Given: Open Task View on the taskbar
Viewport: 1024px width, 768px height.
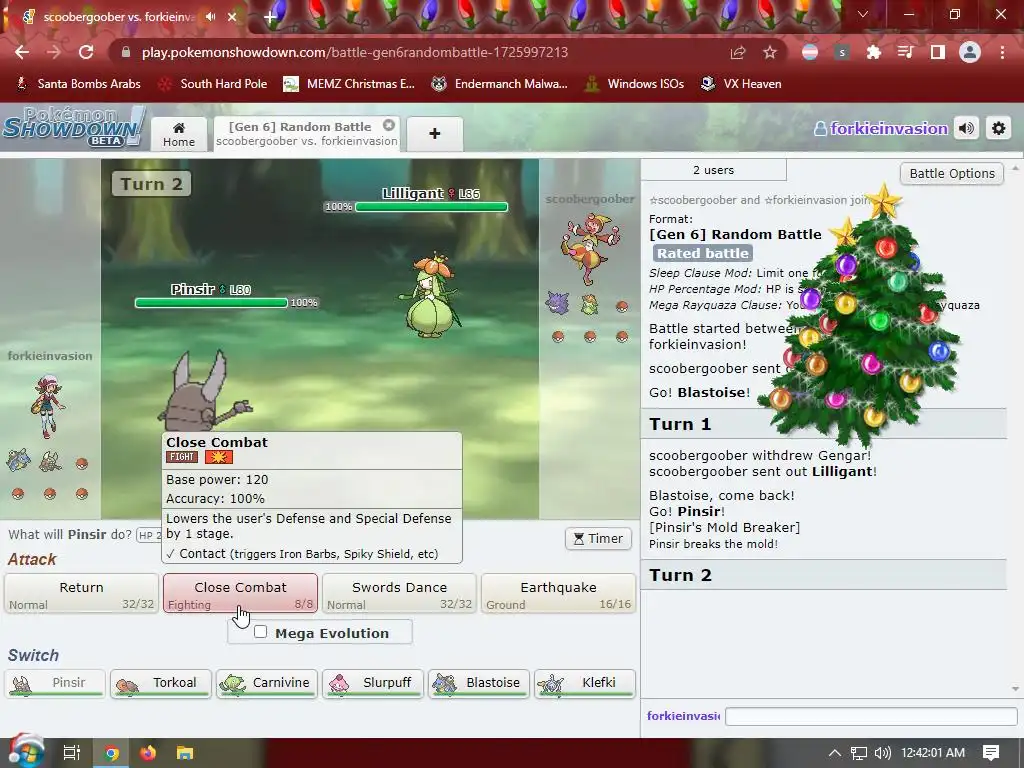Looking at the screenshot, I should click(x=72, y=753).
